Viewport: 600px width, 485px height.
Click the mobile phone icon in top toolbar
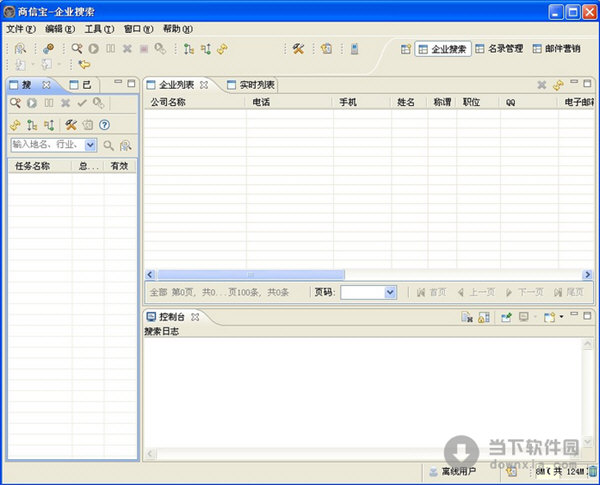tap(354, 49)
